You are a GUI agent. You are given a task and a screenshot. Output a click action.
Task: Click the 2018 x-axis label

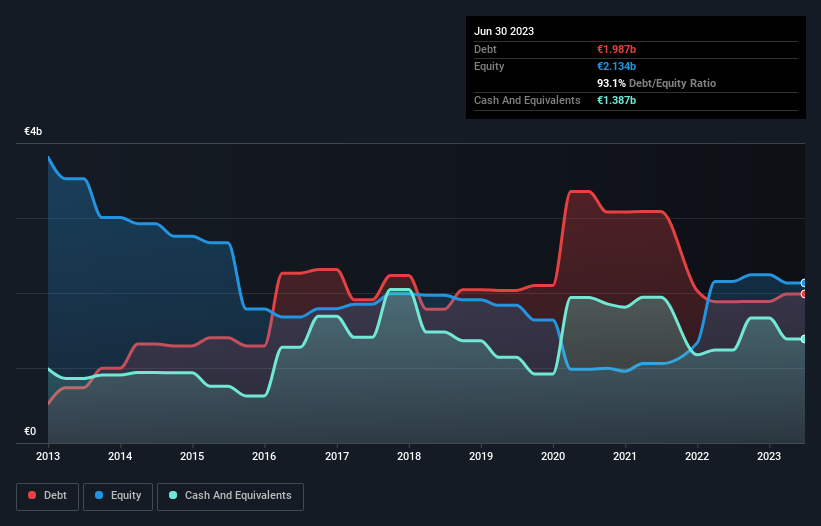point(409,456)
